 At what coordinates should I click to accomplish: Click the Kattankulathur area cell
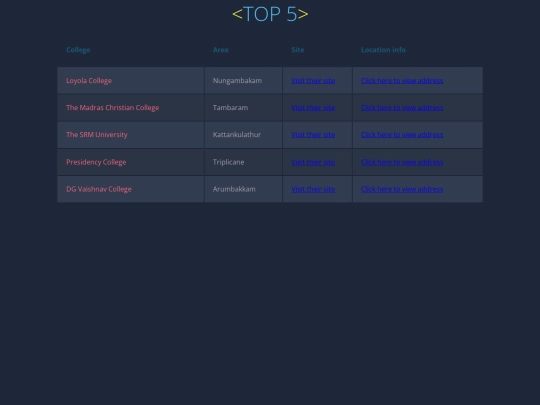click(243, 135)
